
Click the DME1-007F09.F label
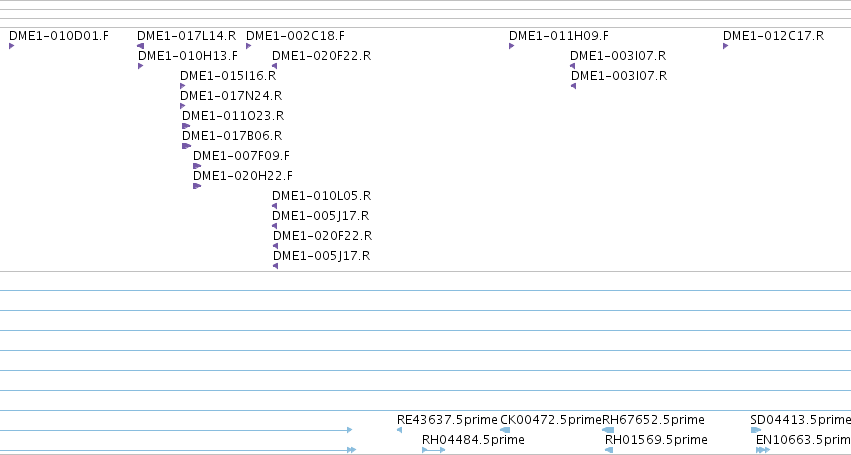click(241, 156)
